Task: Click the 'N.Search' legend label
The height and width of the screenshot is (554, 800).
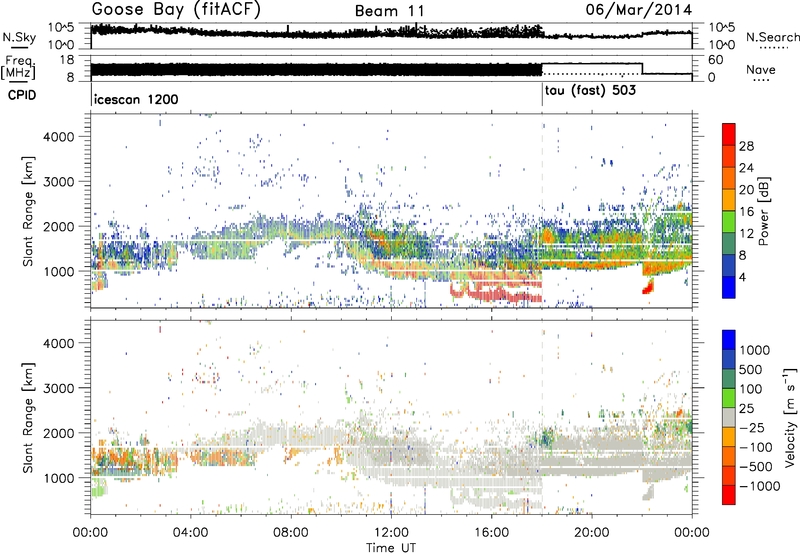Action: click(772, 37)
